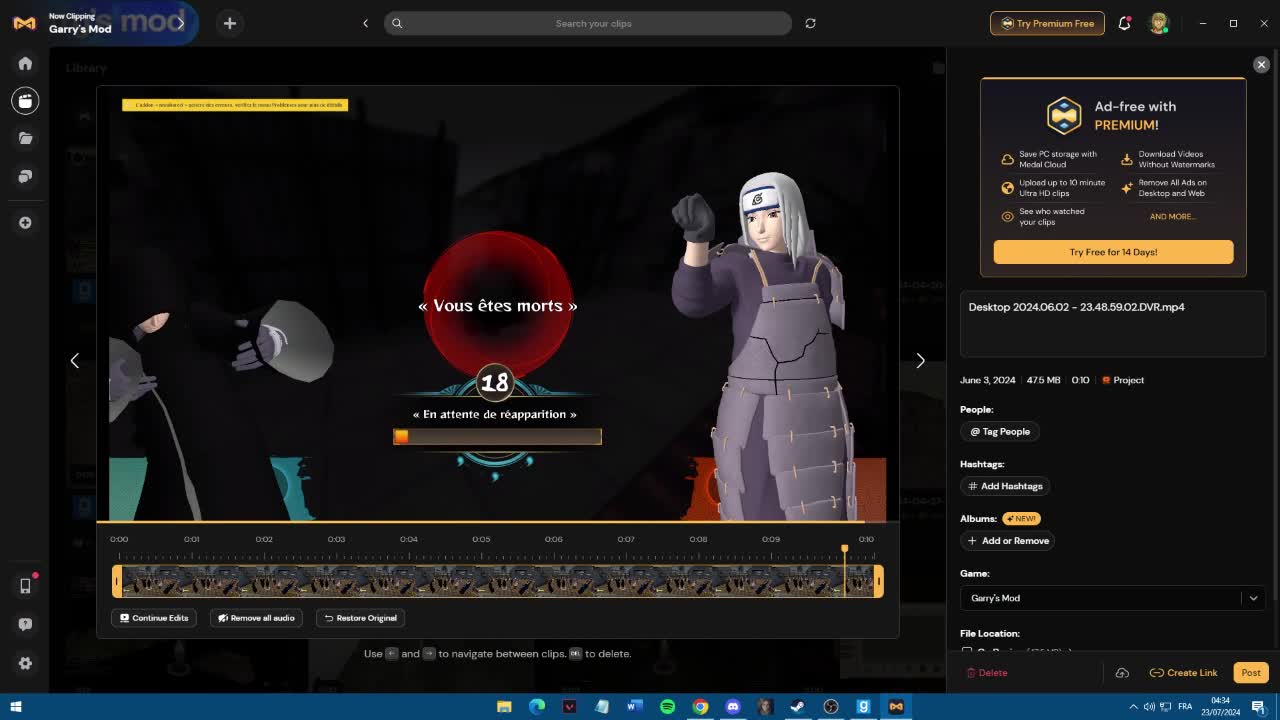Image resolution: width=1280 pixels, height=720 pixels.
Task: Delete the clip
Action: [987, 673]
